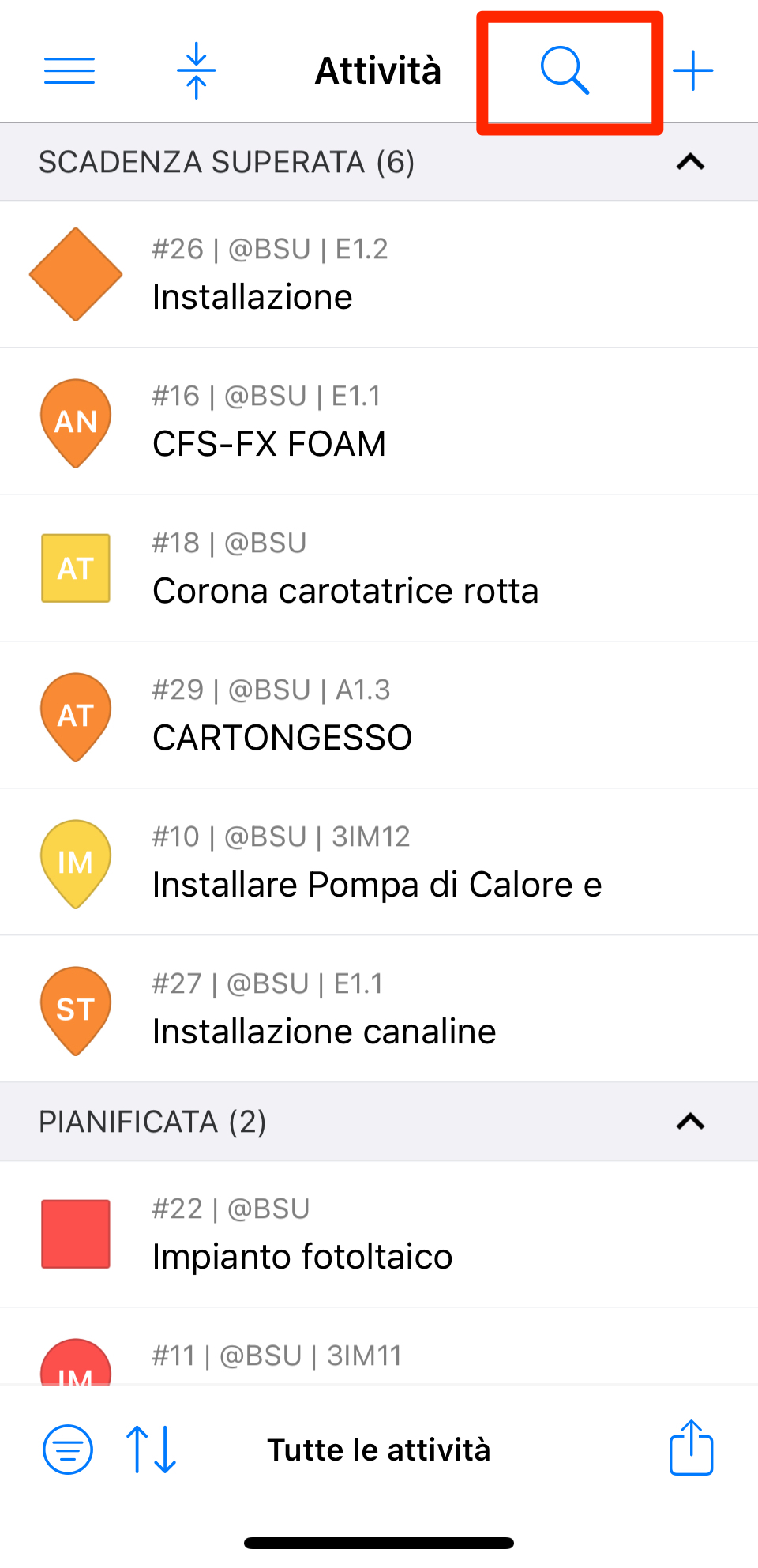Tap the orange diamond icon for Installazione
Screen dimensions: 758x1568
pos(76,275)
